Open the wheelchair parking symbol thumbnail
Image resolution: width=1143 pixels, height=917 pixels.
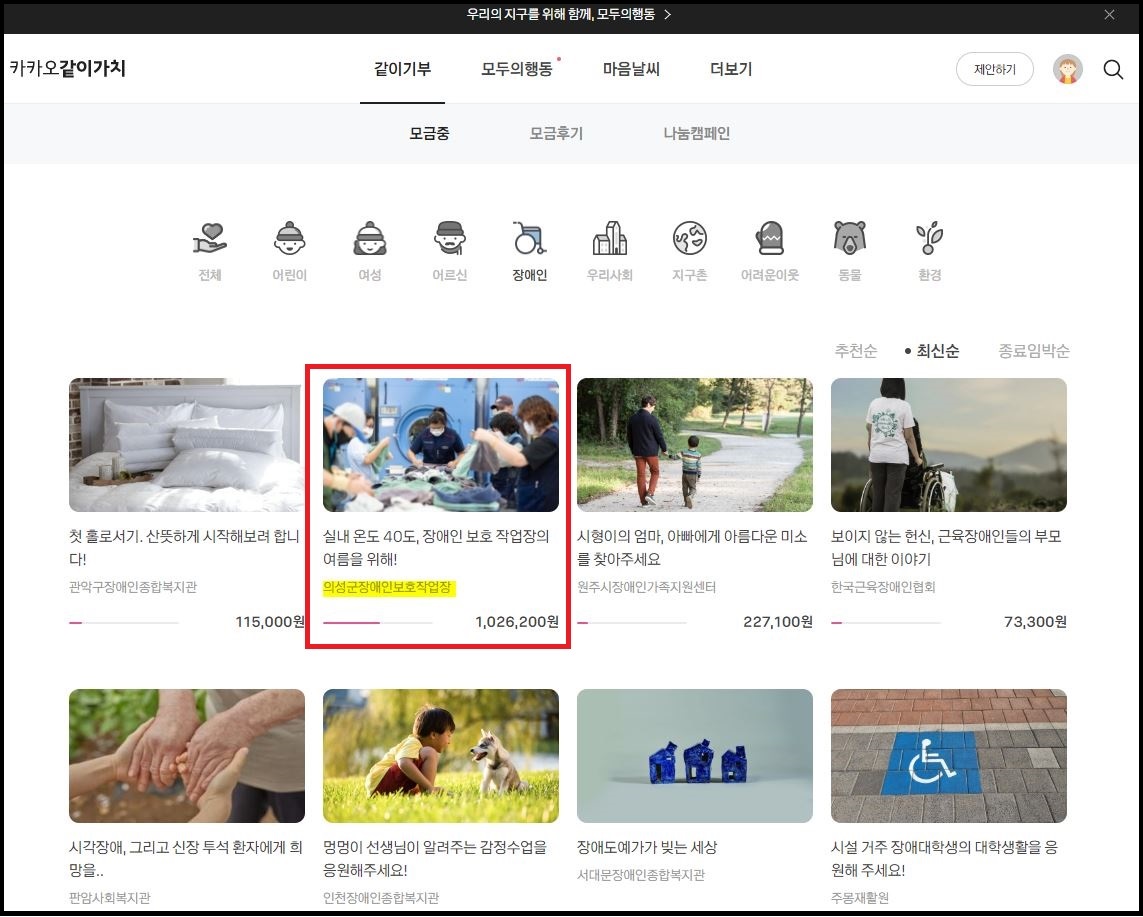948,756
